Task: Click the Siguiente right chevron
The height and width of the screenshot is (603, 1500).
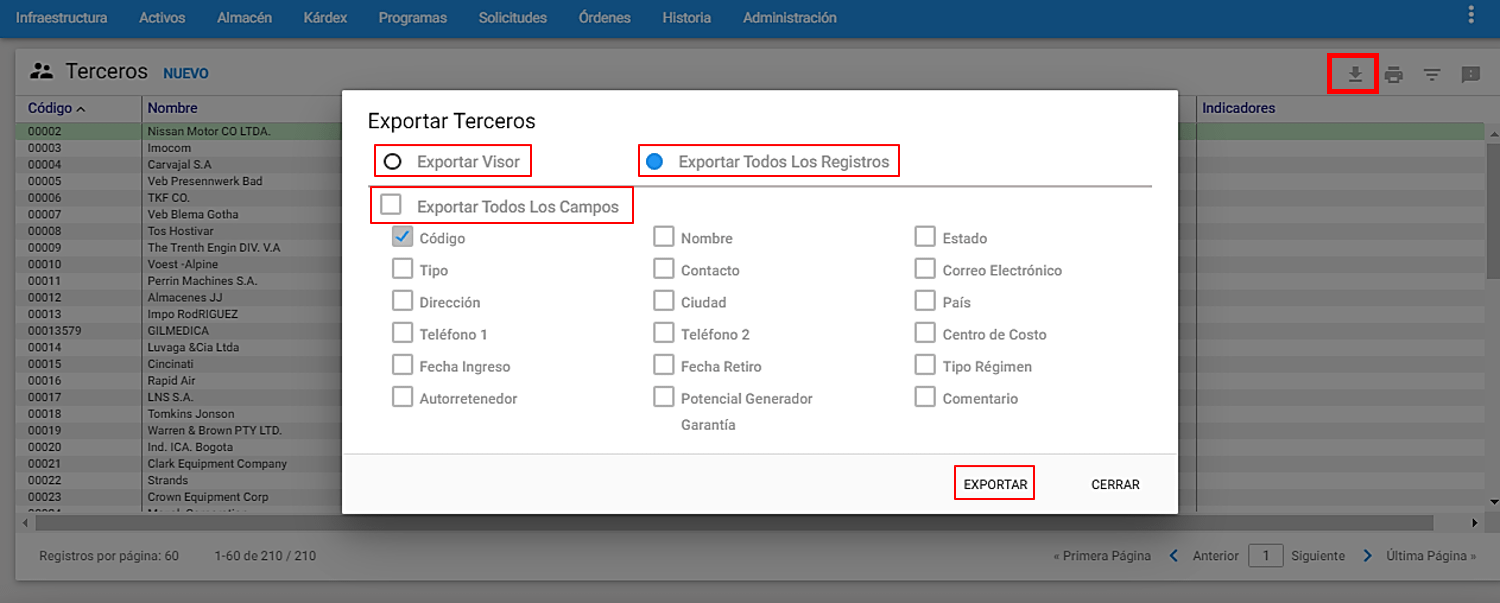Action: pyautogui.click(x=1367, y=555)
